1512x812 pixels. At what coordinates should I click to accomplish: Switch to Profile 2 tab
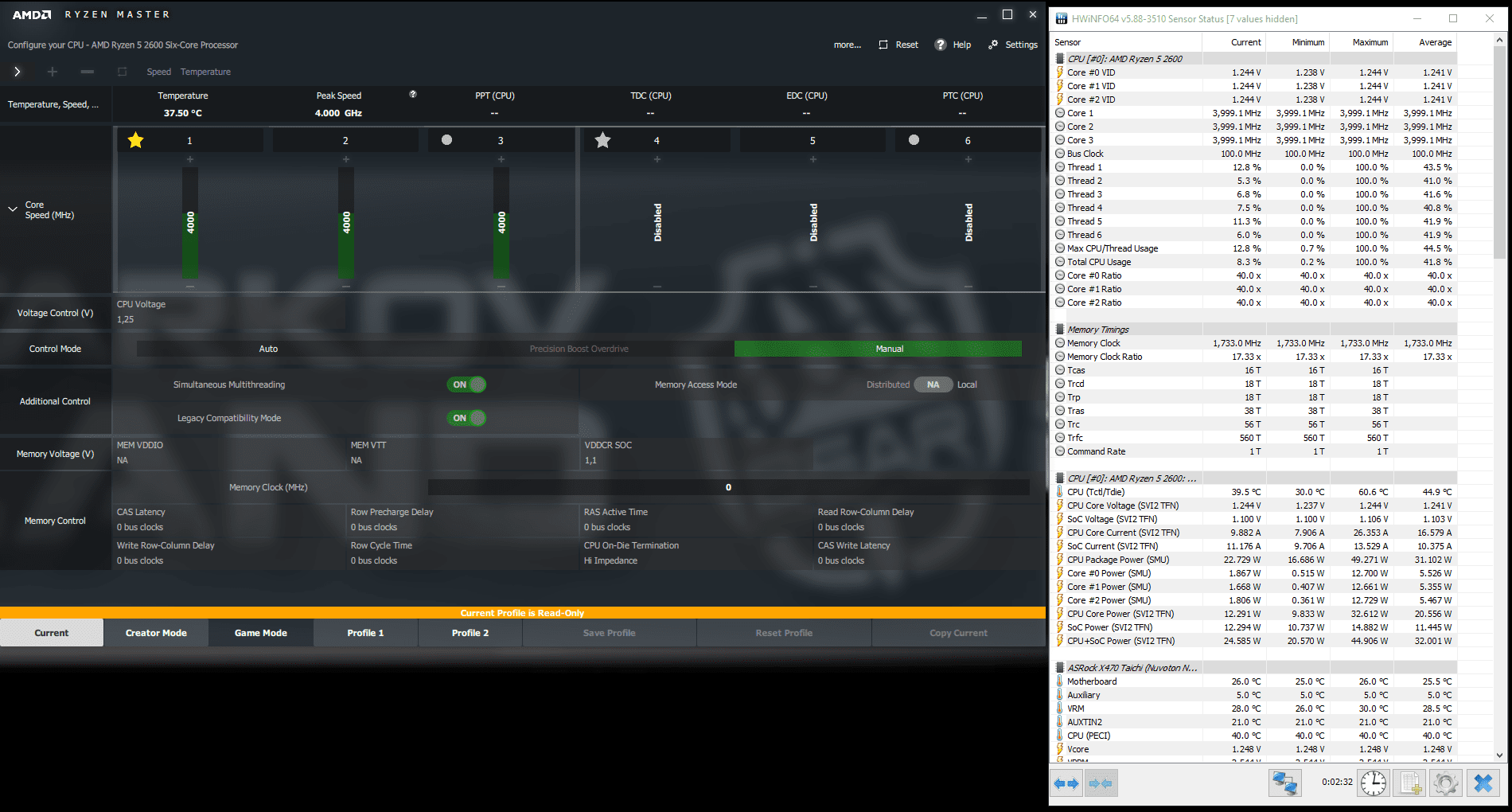coord(470,633)
